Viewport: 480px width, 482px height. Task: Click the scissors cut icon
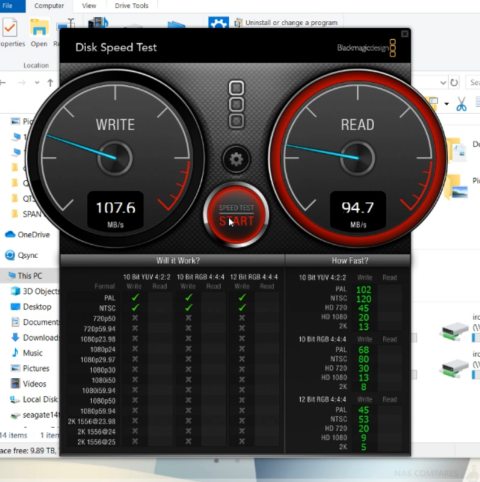point(461,104)
